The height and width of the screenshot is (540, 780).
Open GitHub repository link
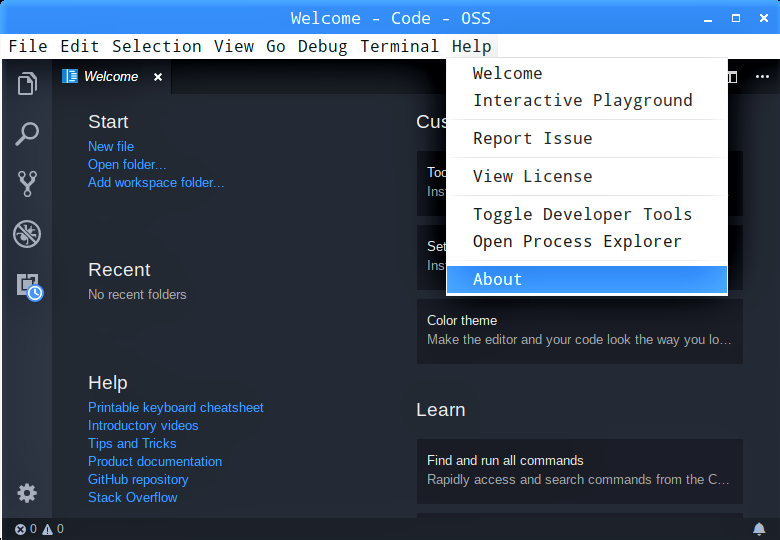[x=138, y=479]
